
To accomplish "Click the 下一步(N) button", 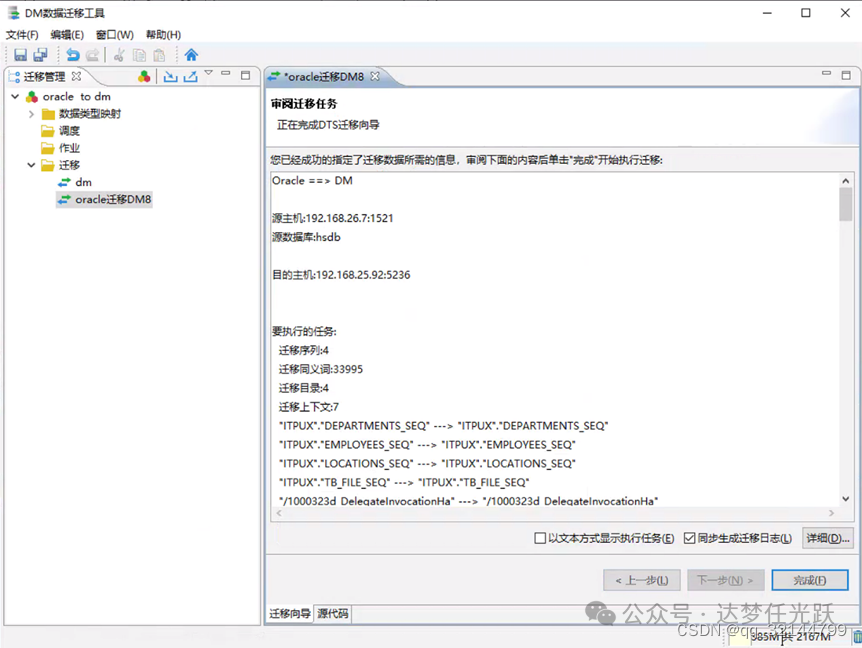I will pos(726,580).
